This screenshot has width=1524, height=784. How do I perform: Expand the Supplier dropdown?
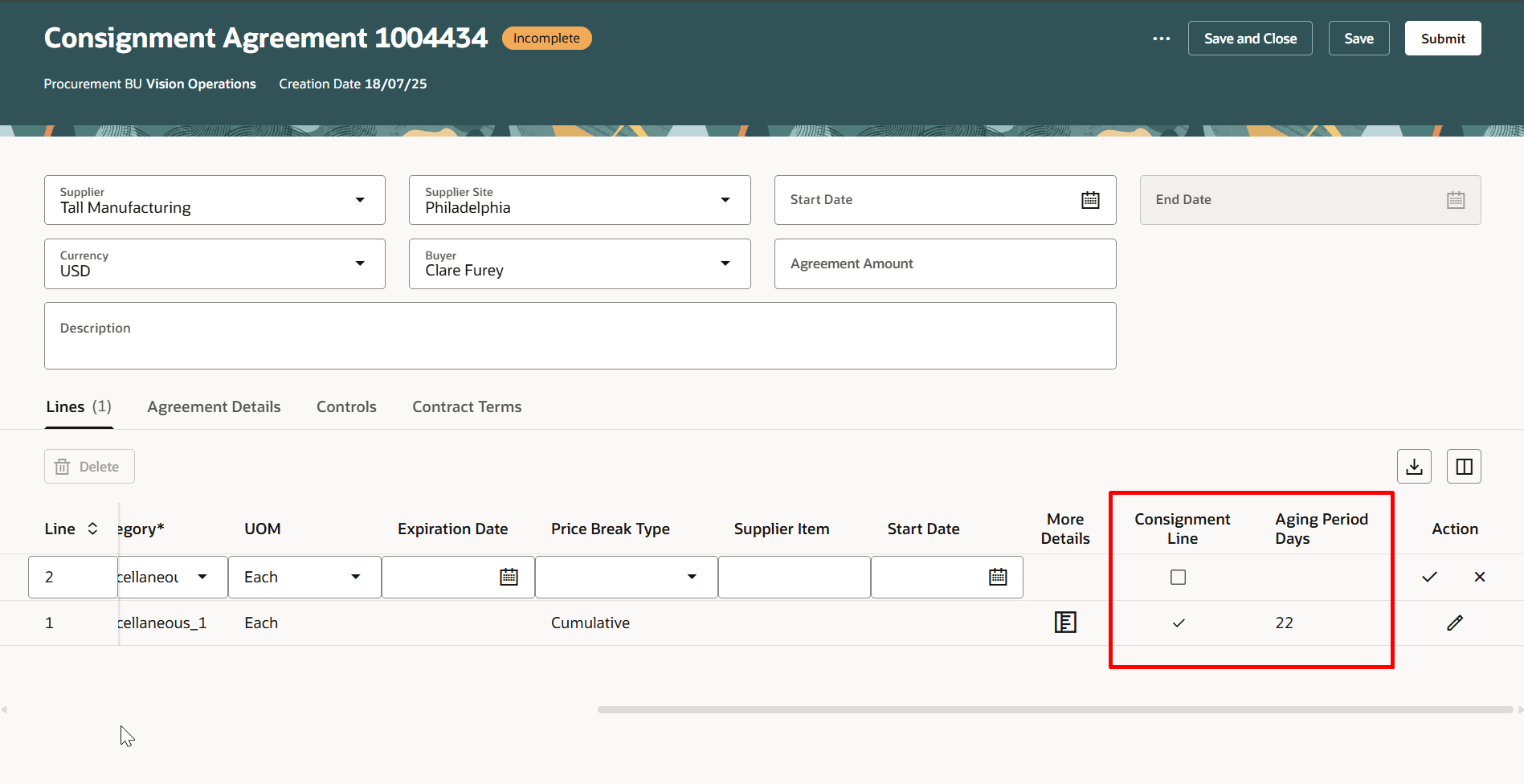(x=360, y=200)
